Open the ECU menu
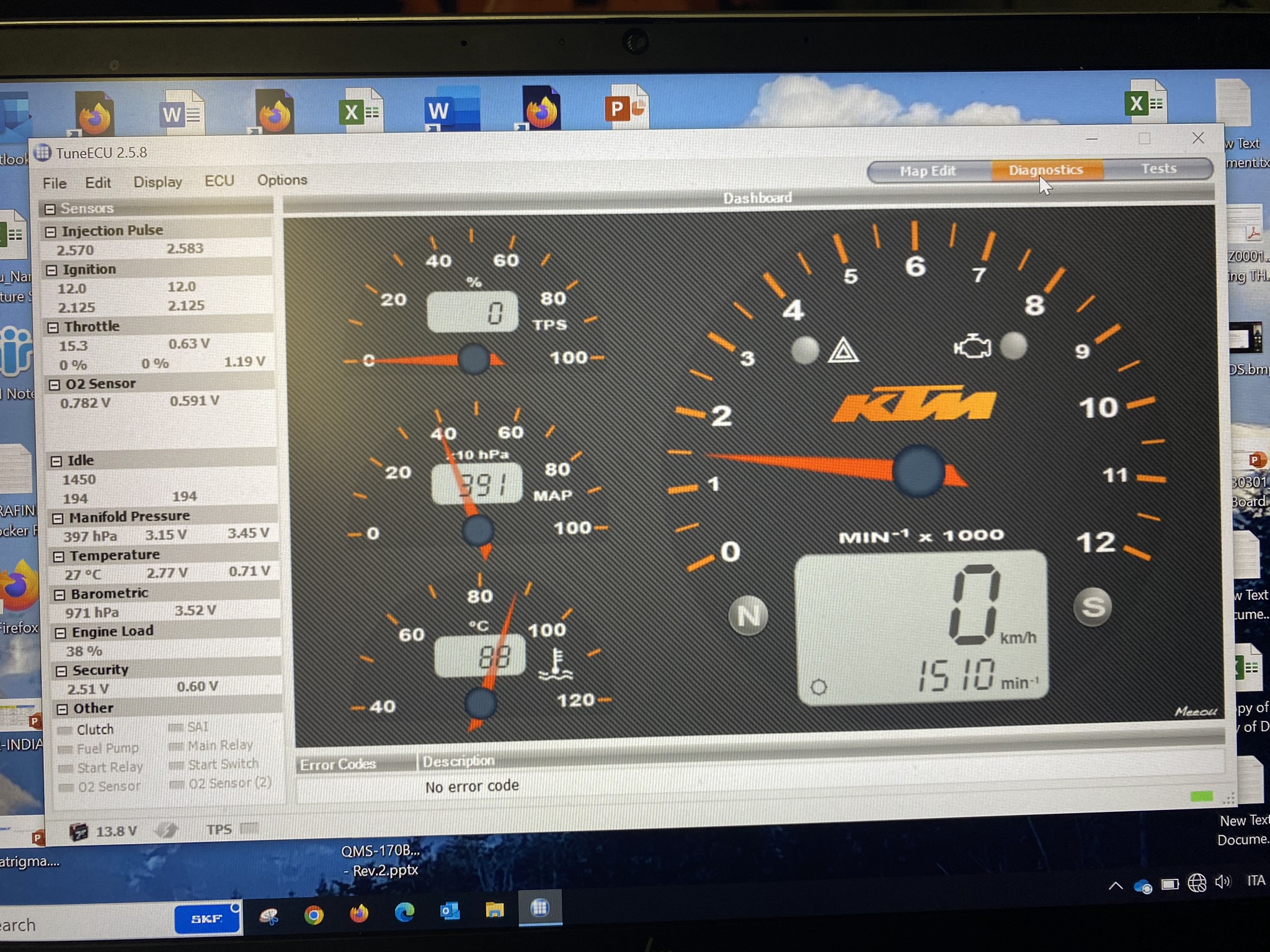 tap(220, 181)
